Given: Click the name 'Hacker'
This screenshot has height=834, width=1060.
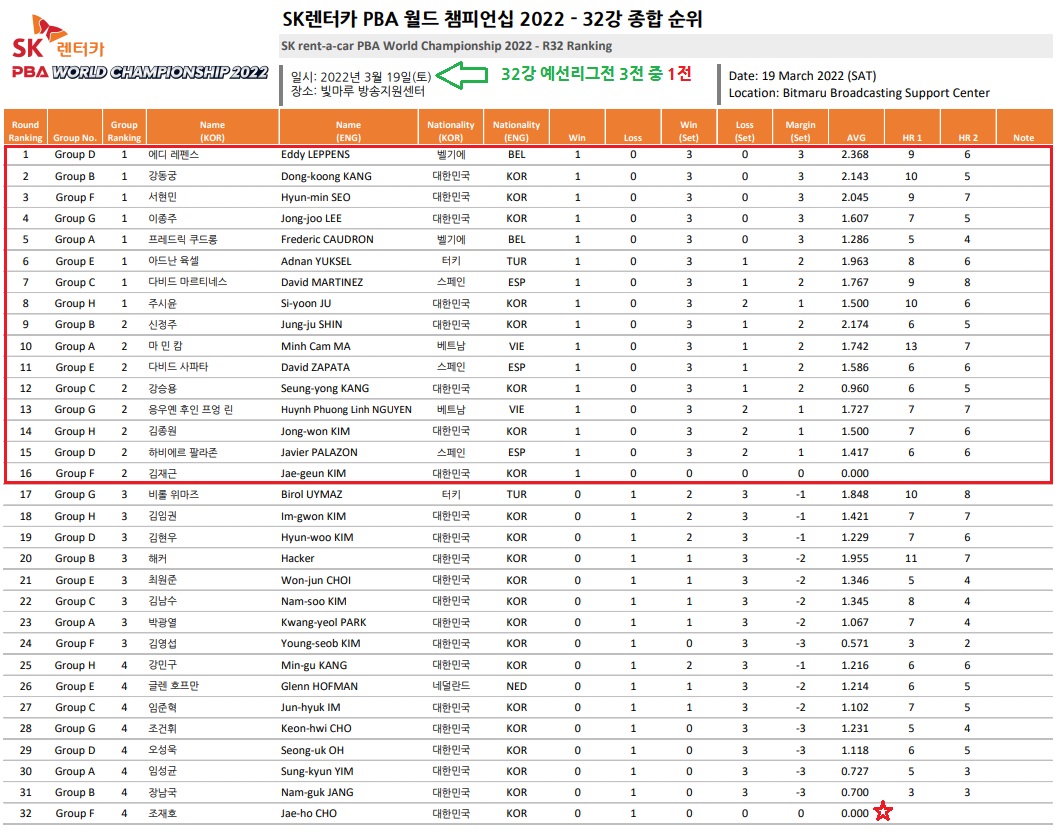Looking at the screenshot, I should (x=297, y=558).
